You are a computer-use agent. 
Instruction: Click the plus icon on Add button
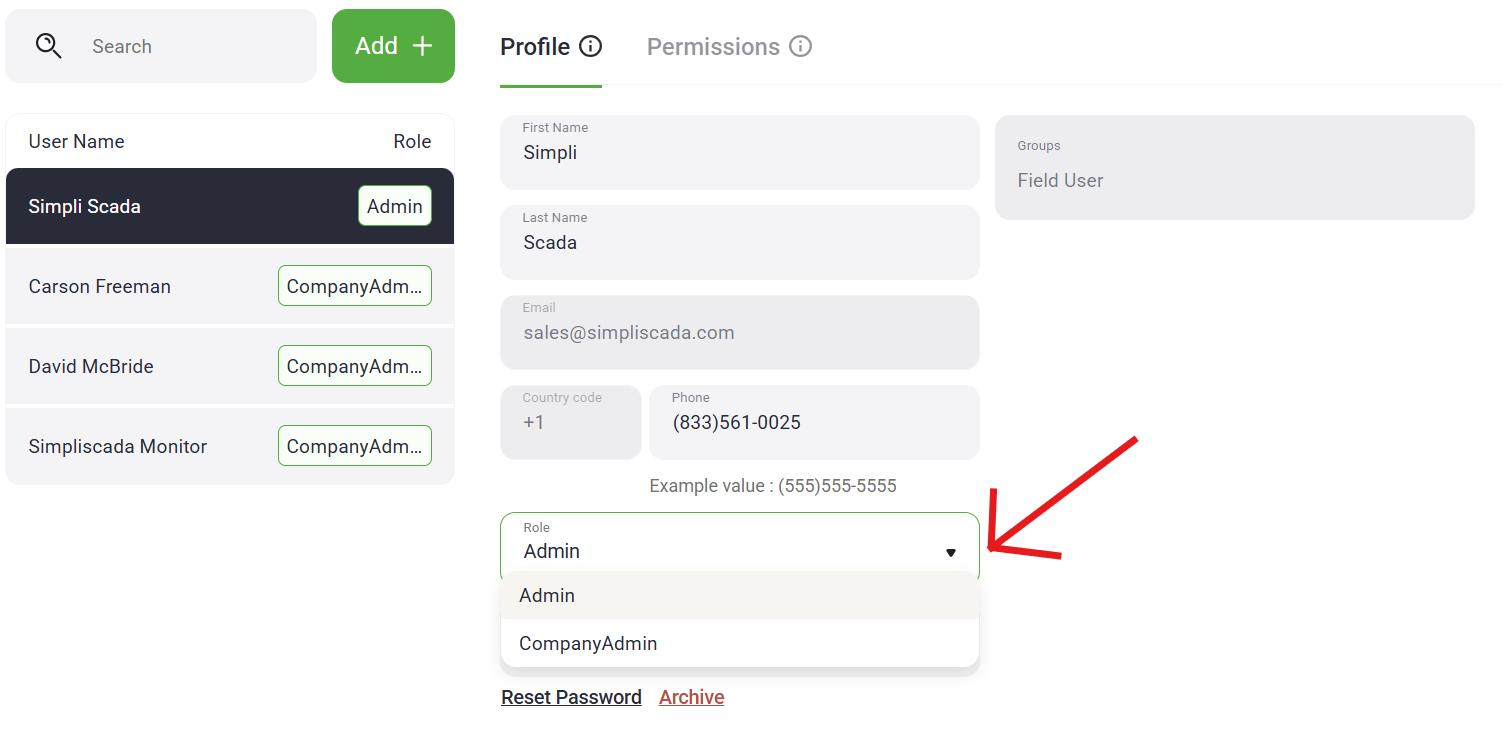422,46
